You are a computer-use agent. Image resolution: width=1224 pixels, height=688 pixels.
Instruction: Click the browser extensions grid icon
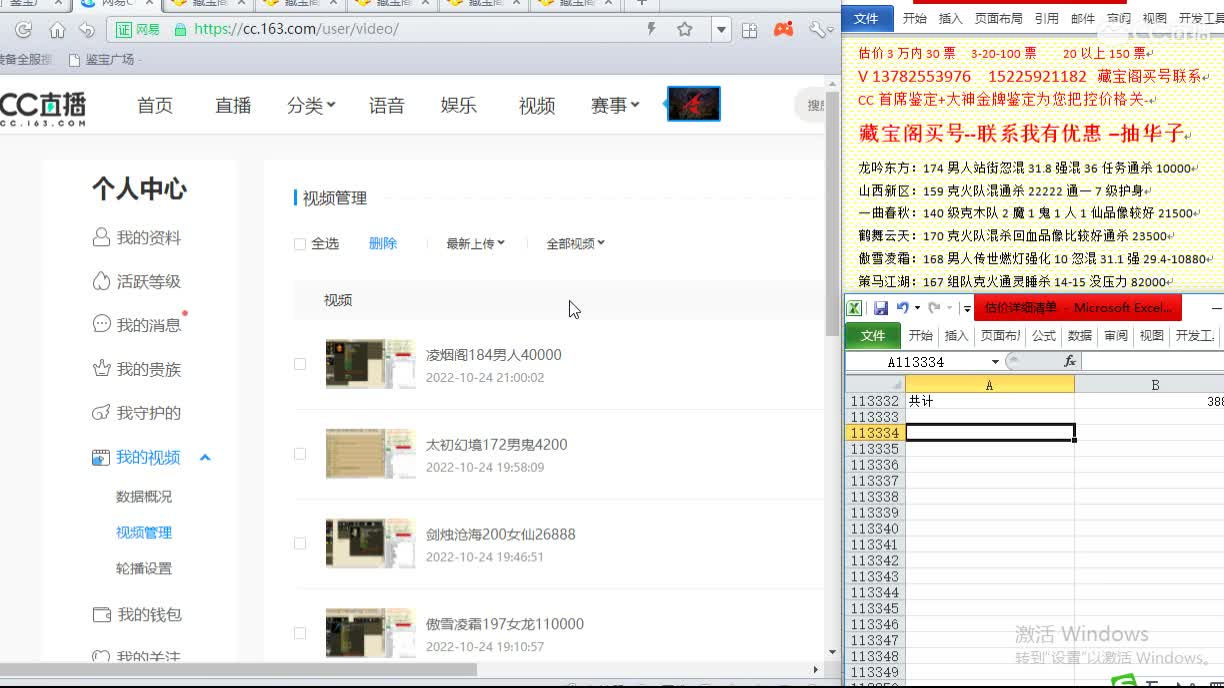750,30
